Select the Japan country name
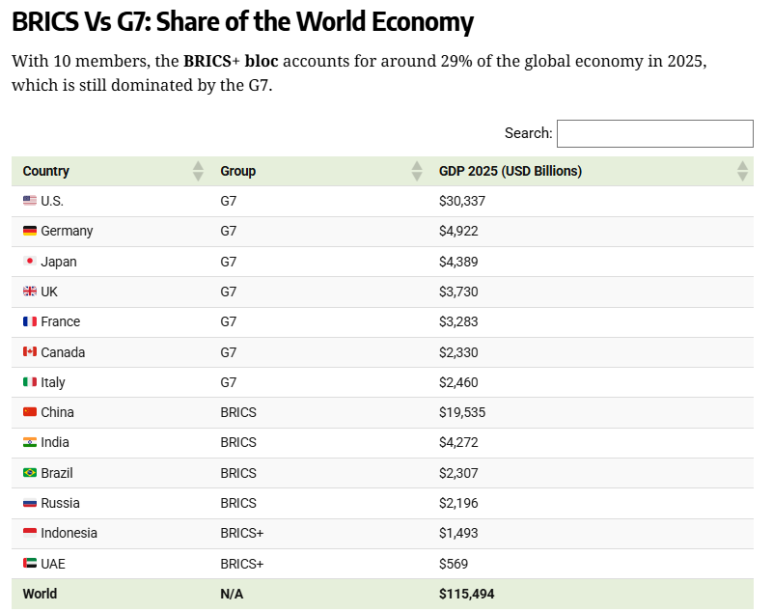Image resolution: width=773 pixels, height=612 pixels. point(59,262)
